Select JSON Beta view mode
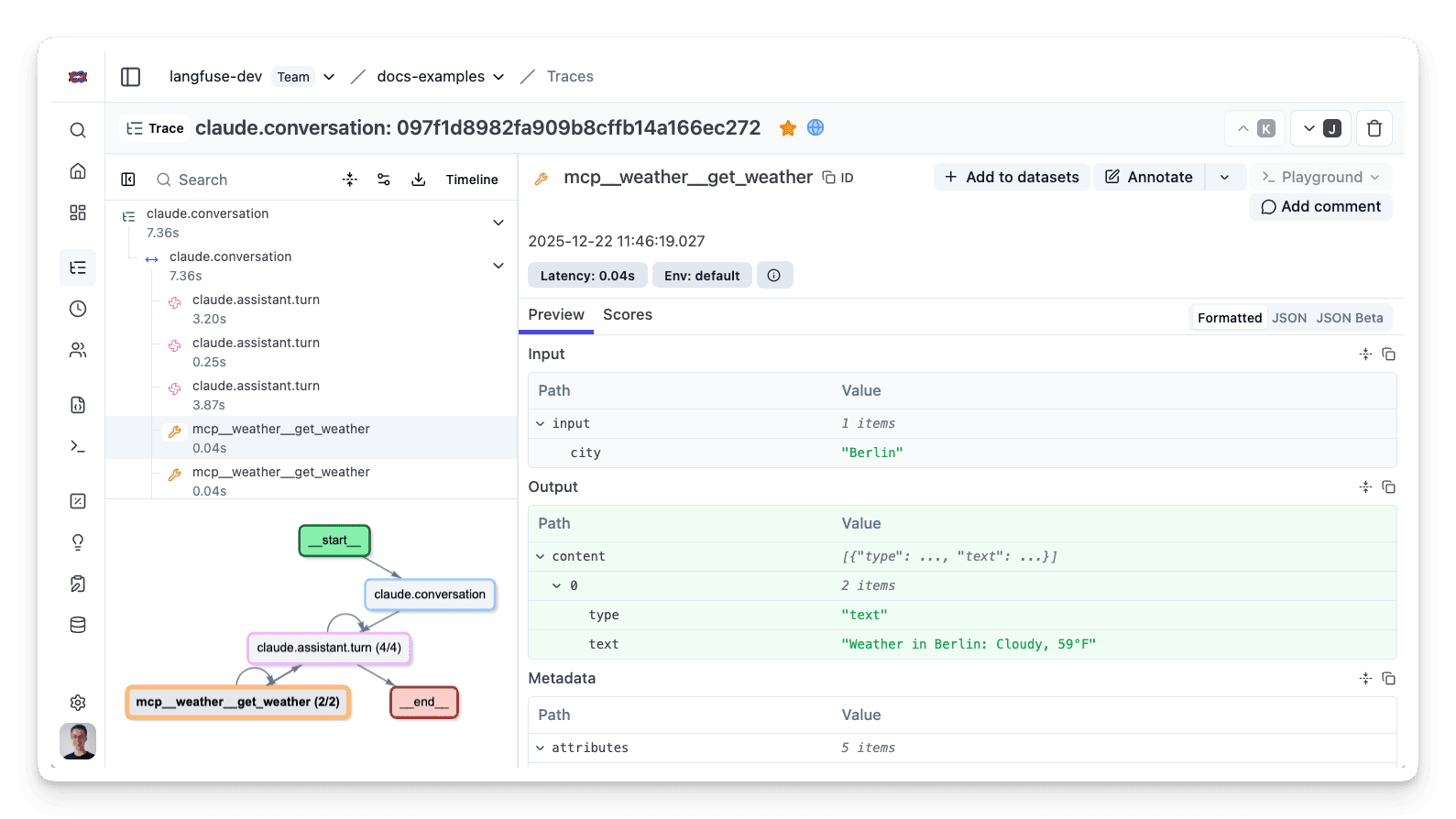The width and height of the screenshot is (1456, 819). (x=1350, y=318)
